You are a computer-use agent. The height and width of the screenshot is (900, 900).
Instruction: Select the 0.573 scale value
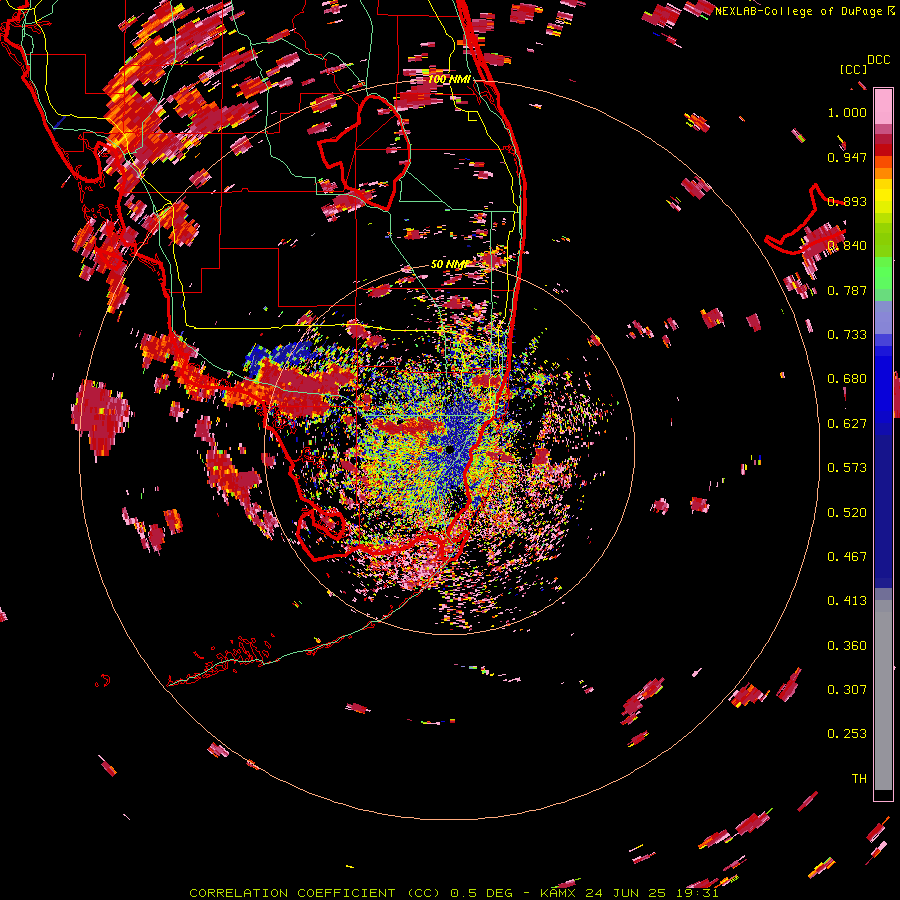[x=847, y=468]
